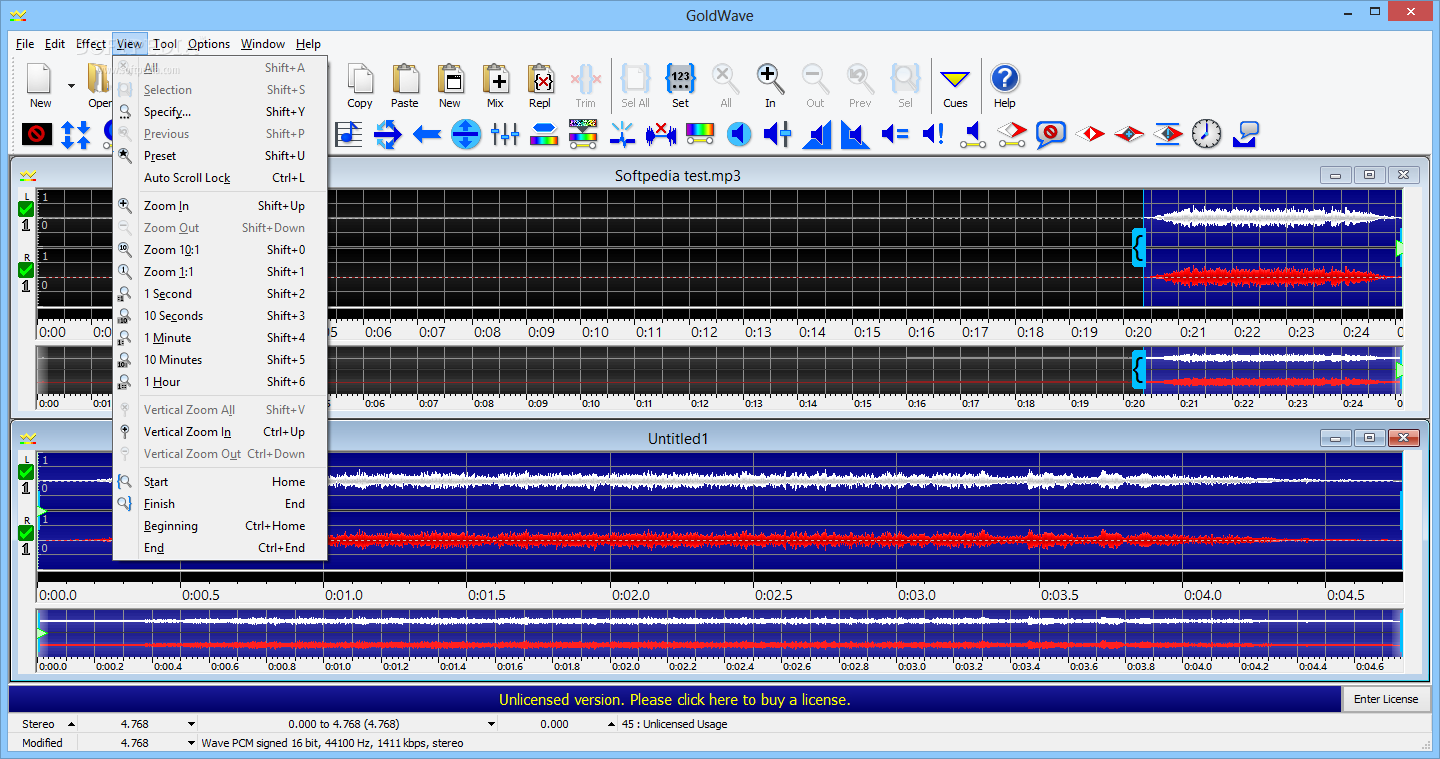This screenshot has height=759, width=1440.
Task: Click start selection brace marker in Softpedia waveform
Action: pos(1138,247)
